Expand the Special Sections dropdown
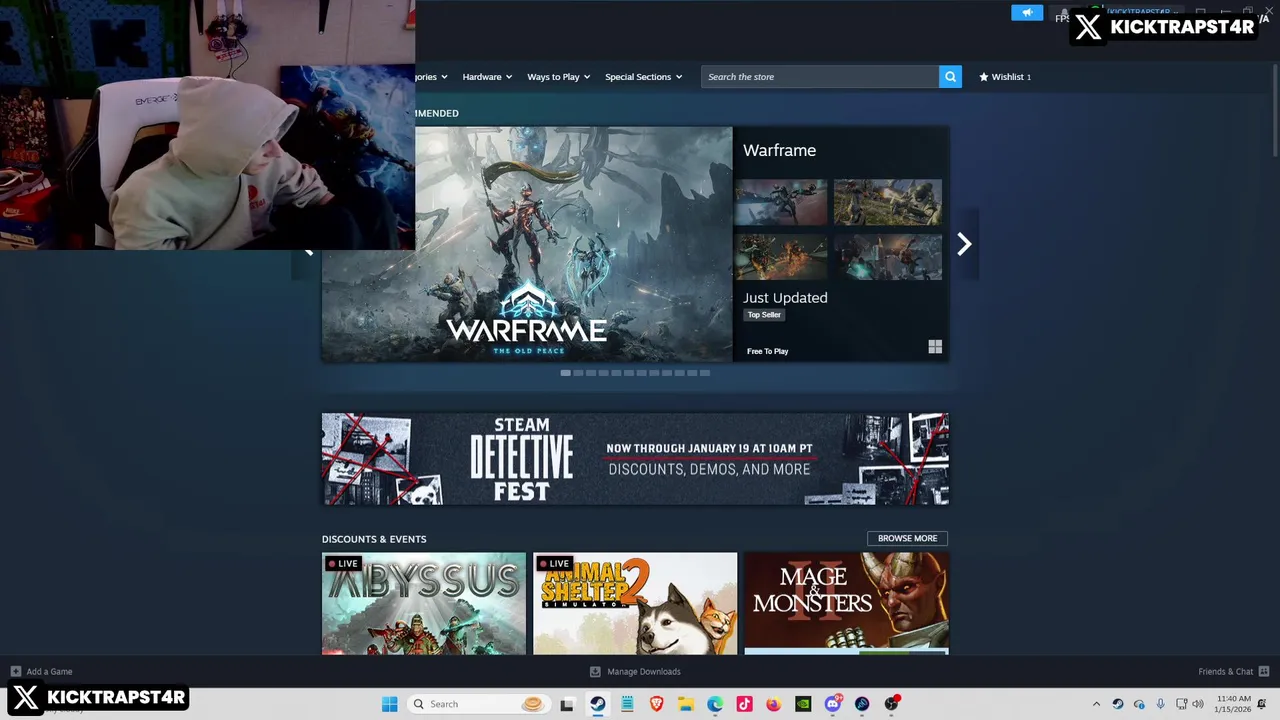This screenshot has height=720, width=1280. [x=643, y=77]
